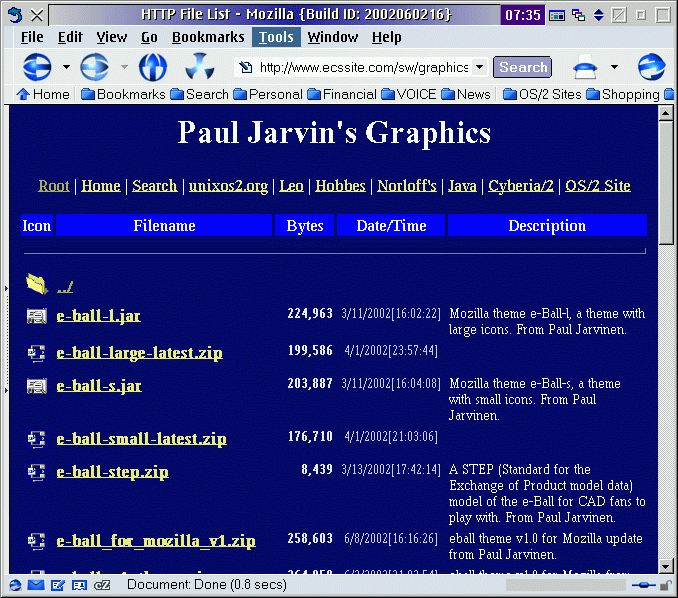Open the News bookmarks folder
The image size is (678, 598).
pos(466,94)
